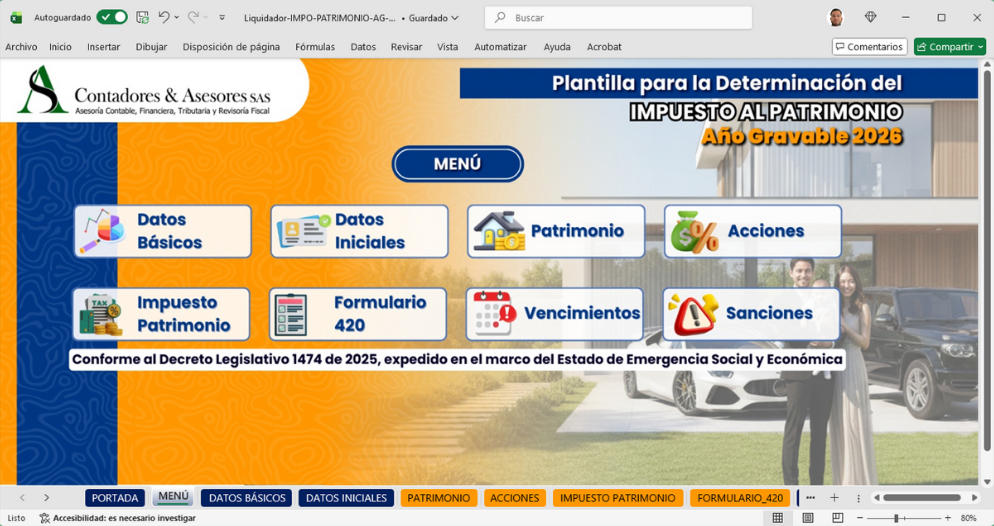Open the Undo history dropdown arrow

point(176,18)
